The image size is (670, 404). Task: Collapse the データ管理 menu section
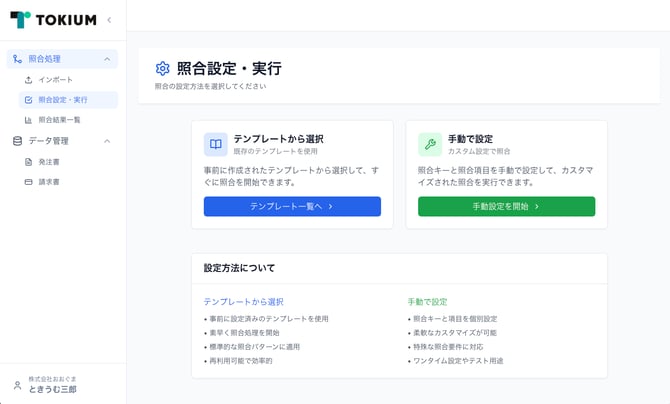(107, 141)
